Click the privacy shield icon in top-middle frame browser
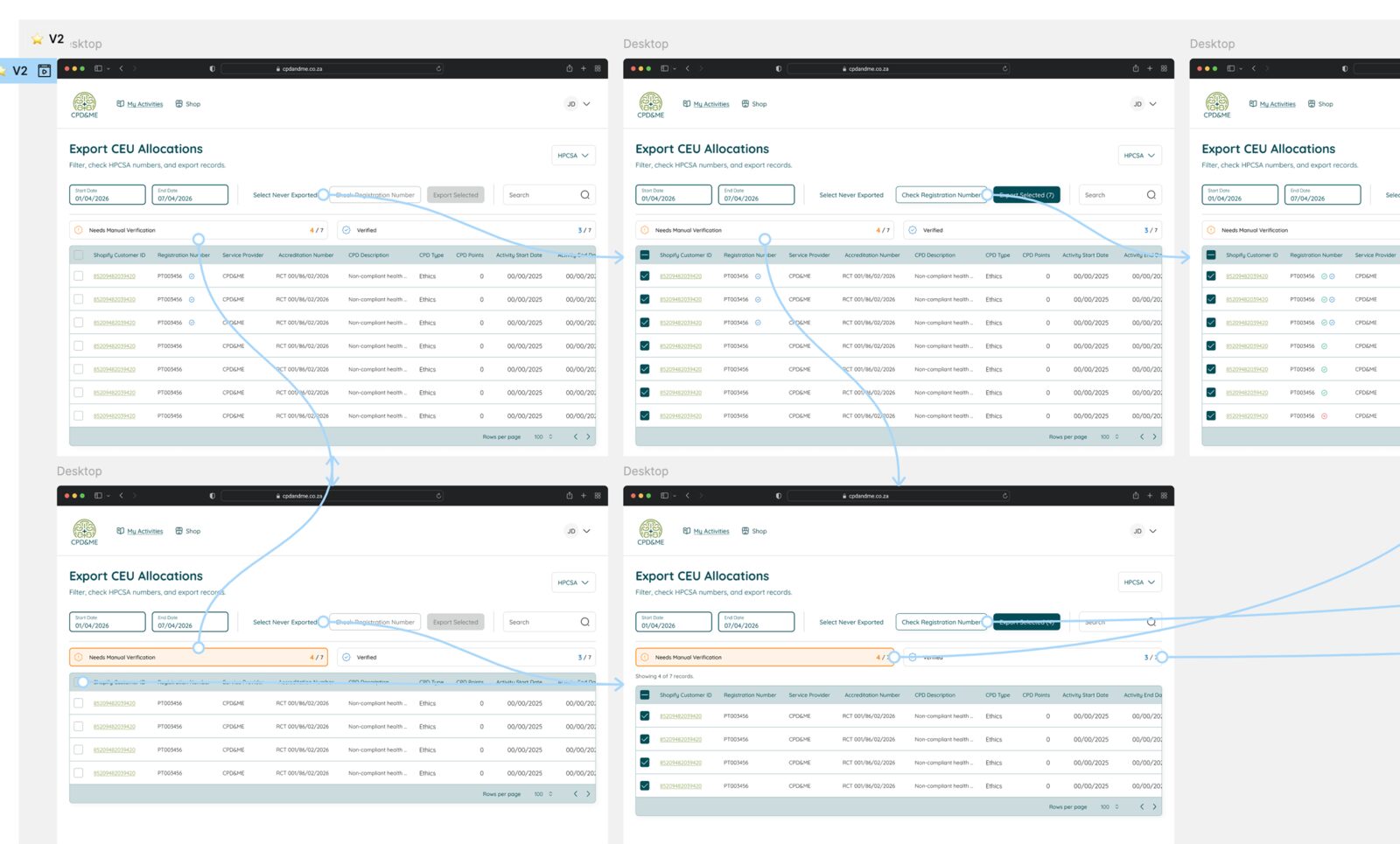The width and height of the screenshot is (1400, 844). pos(778,68)
